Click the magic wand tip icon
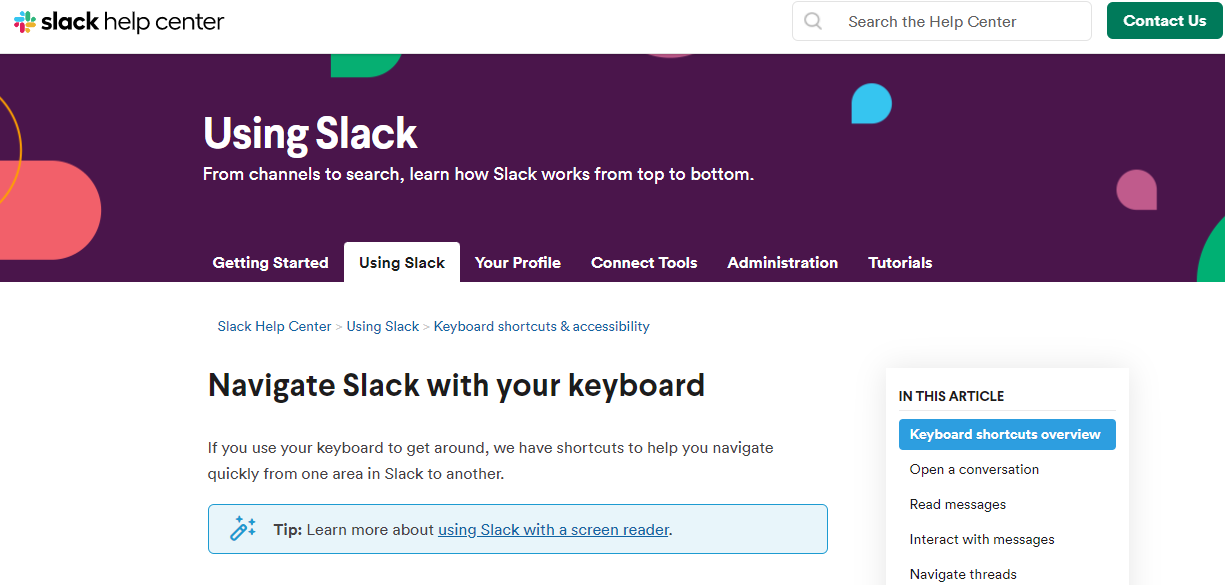Viewport: 1225px width, 585px height. (x=243, y=529)
